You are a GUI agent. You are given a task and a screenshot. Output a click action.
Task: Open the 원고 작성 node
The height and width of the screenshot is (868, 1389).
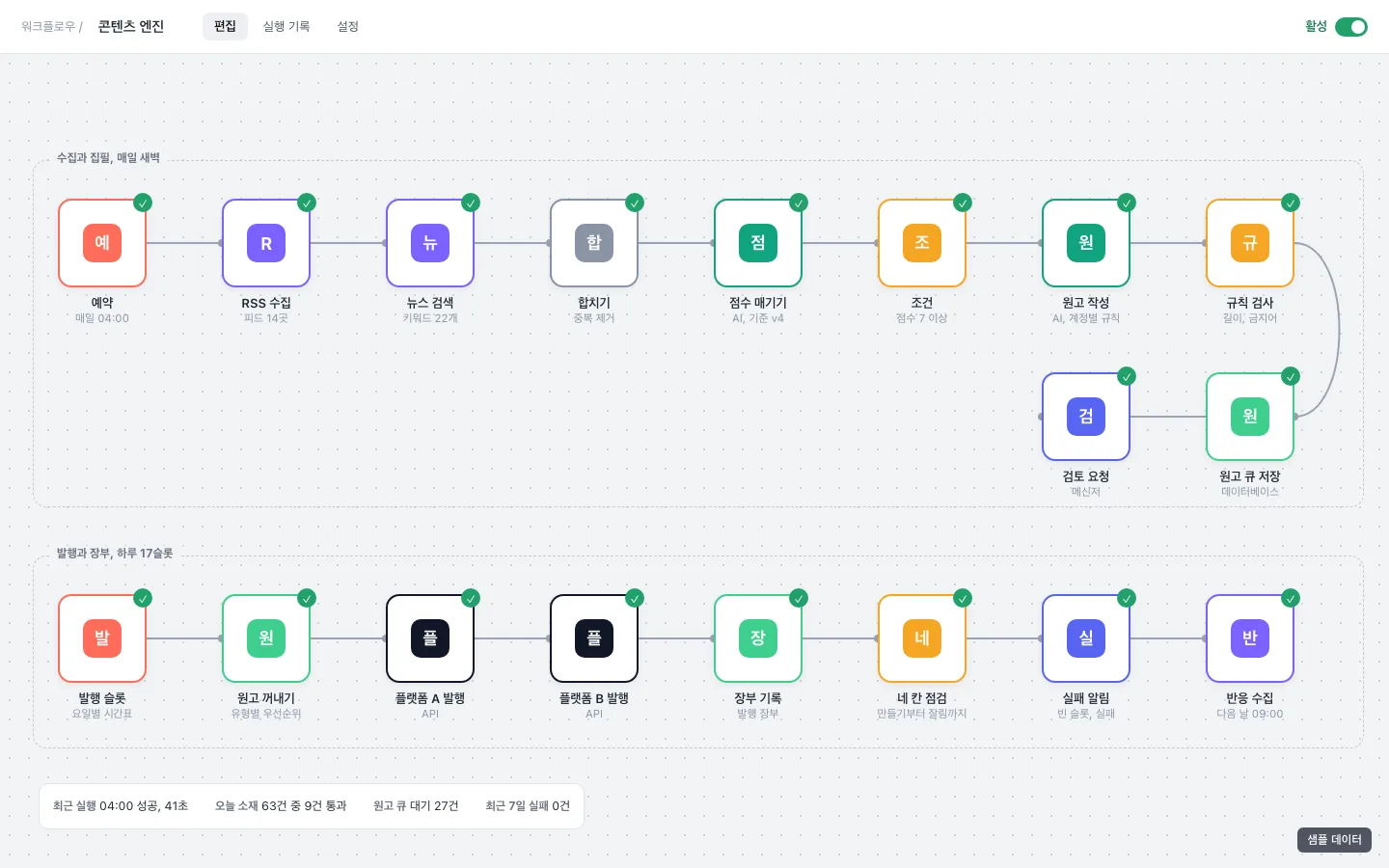click(1086, 243)
